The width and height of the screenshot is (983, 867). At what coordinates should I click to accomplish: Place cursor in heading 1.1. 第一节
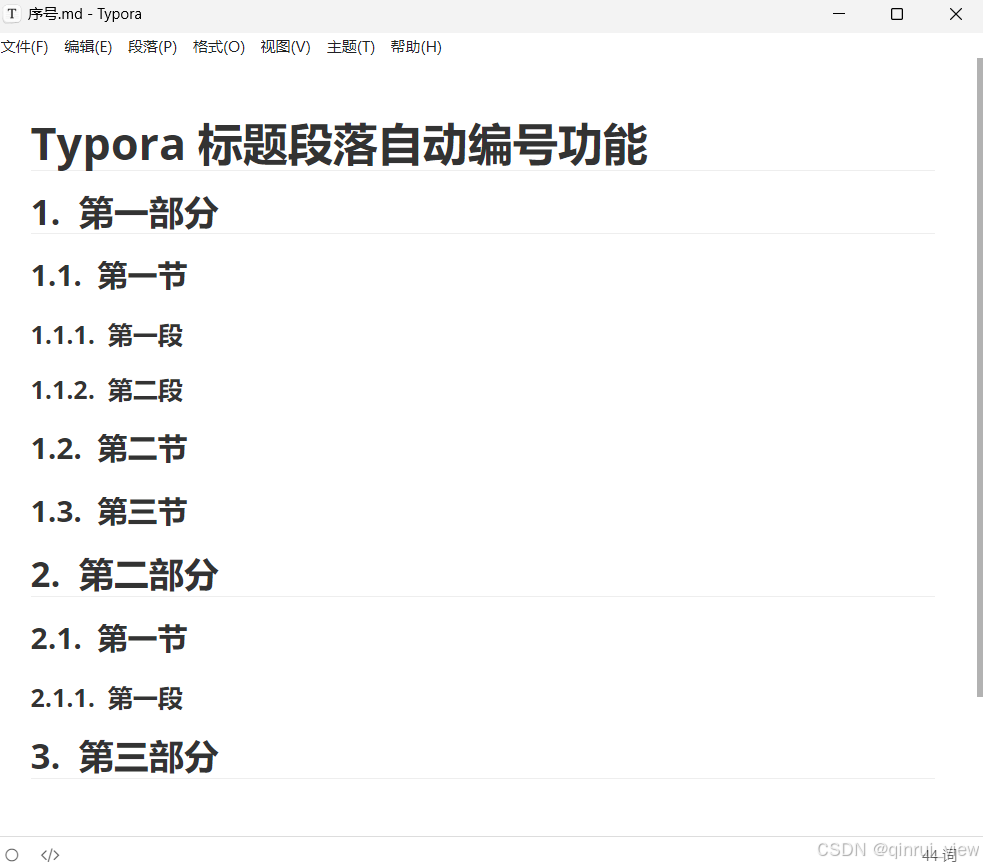coord(109,276)
